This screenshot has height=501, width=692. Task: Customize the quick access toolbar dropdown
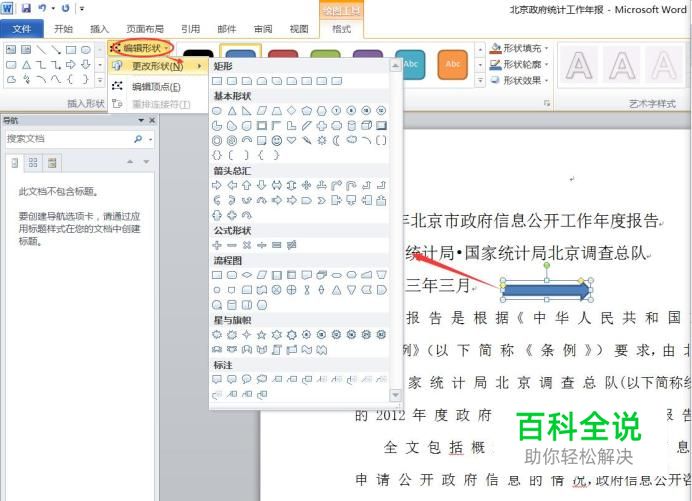point(82,8)
